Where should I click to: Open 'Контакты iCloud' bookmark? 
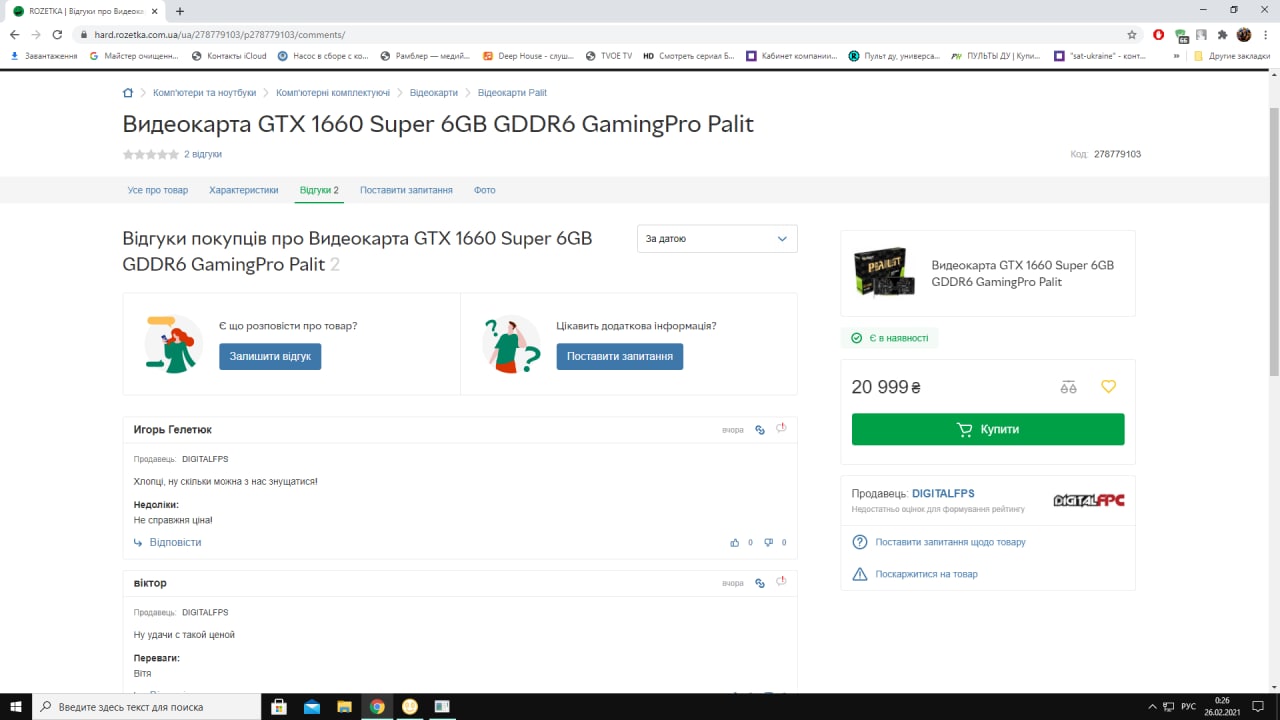tap(229, 56)
